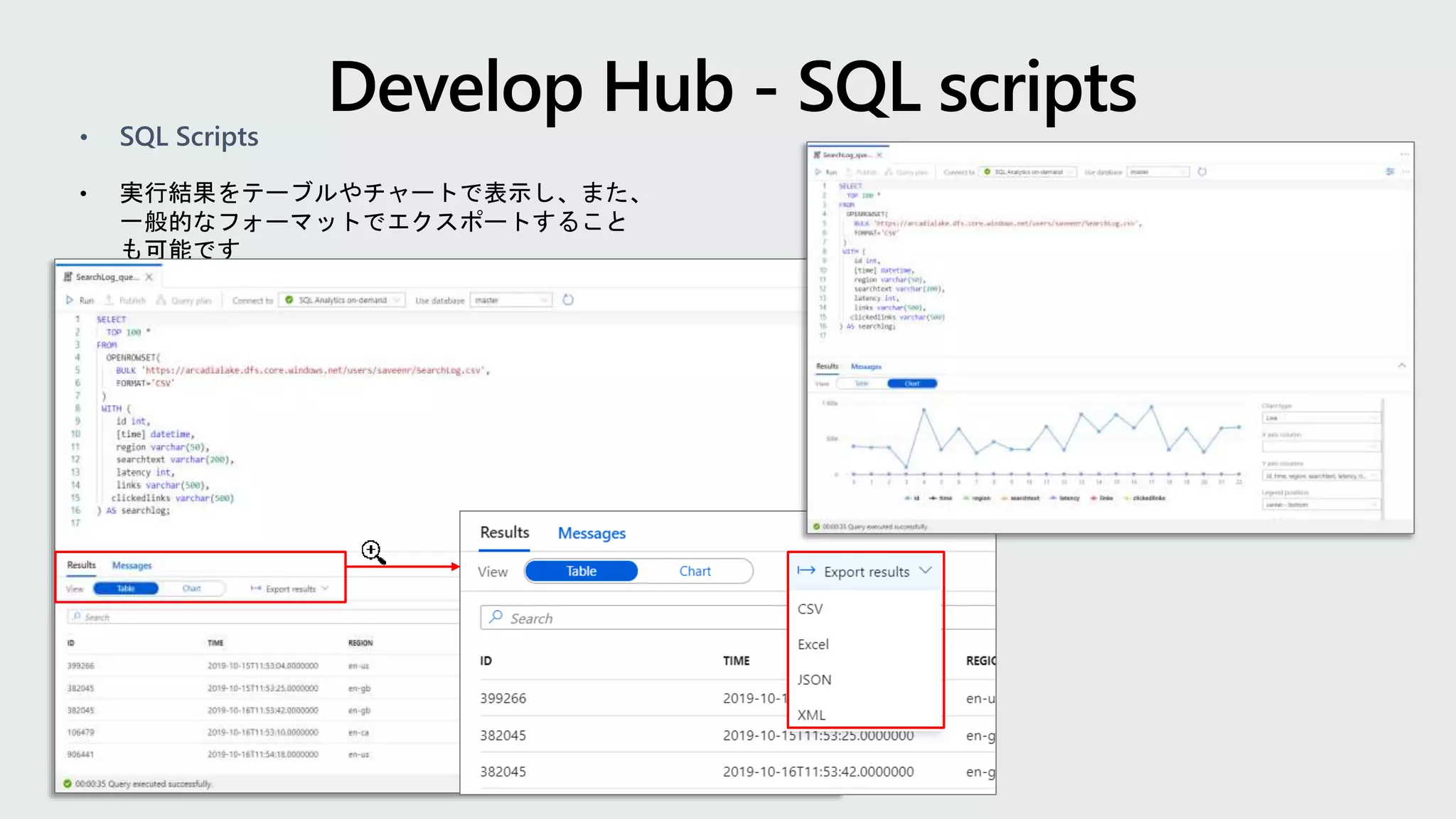
Task: Open Chart type Line dropdown
Action: point(1321,418)
